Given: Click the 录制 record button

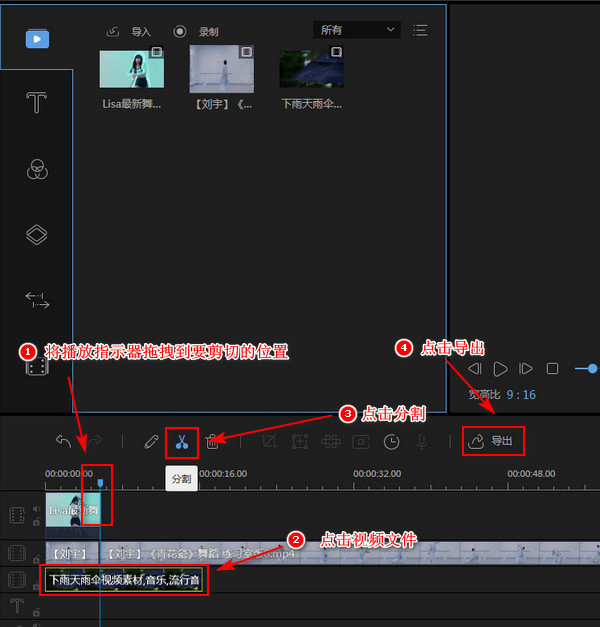Looking at the screenshot, I should pyautogui.click(x=196, y=32).
